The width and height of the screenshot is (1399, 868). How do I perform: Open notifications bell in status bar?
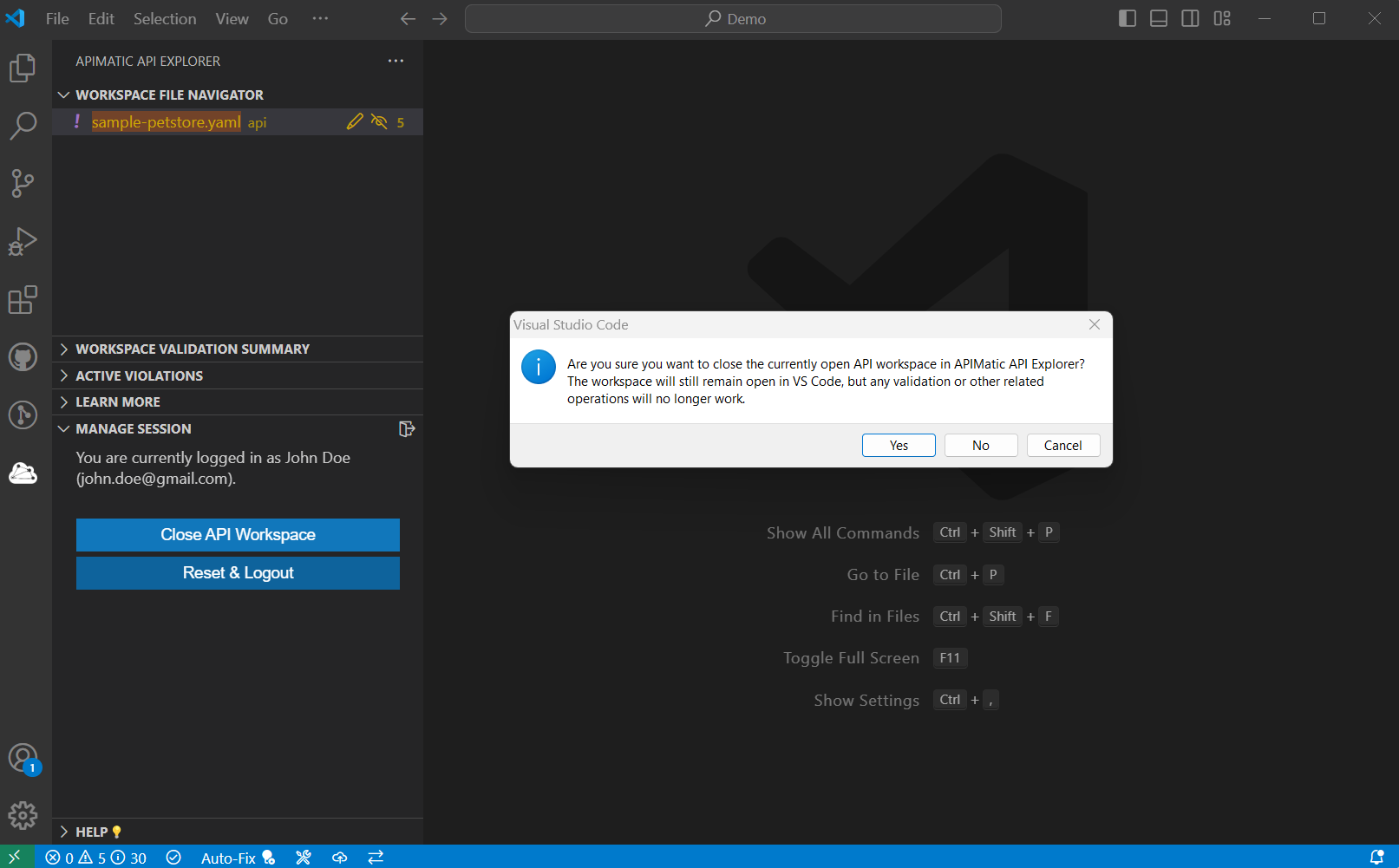1376,858
